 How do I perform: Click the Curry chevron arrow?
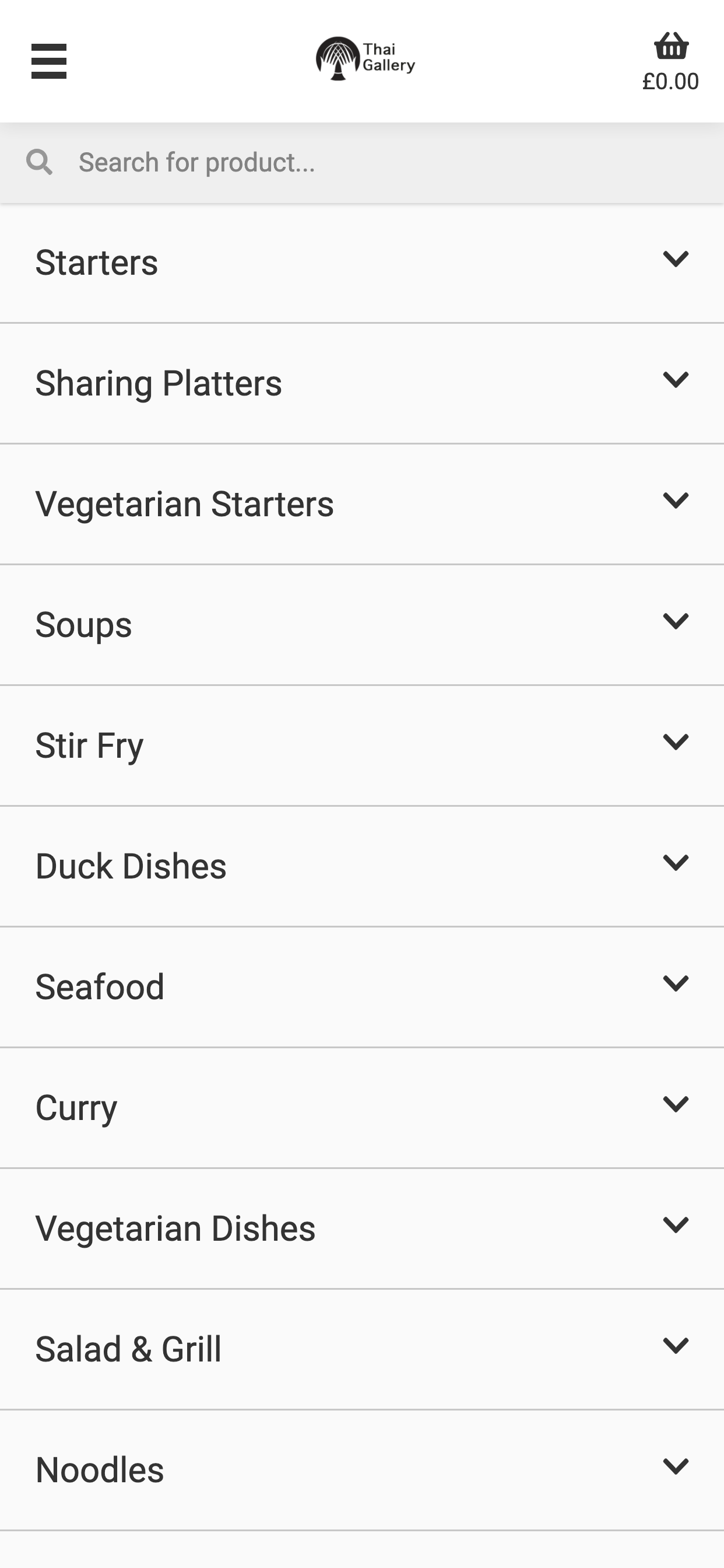point(676,1104)
